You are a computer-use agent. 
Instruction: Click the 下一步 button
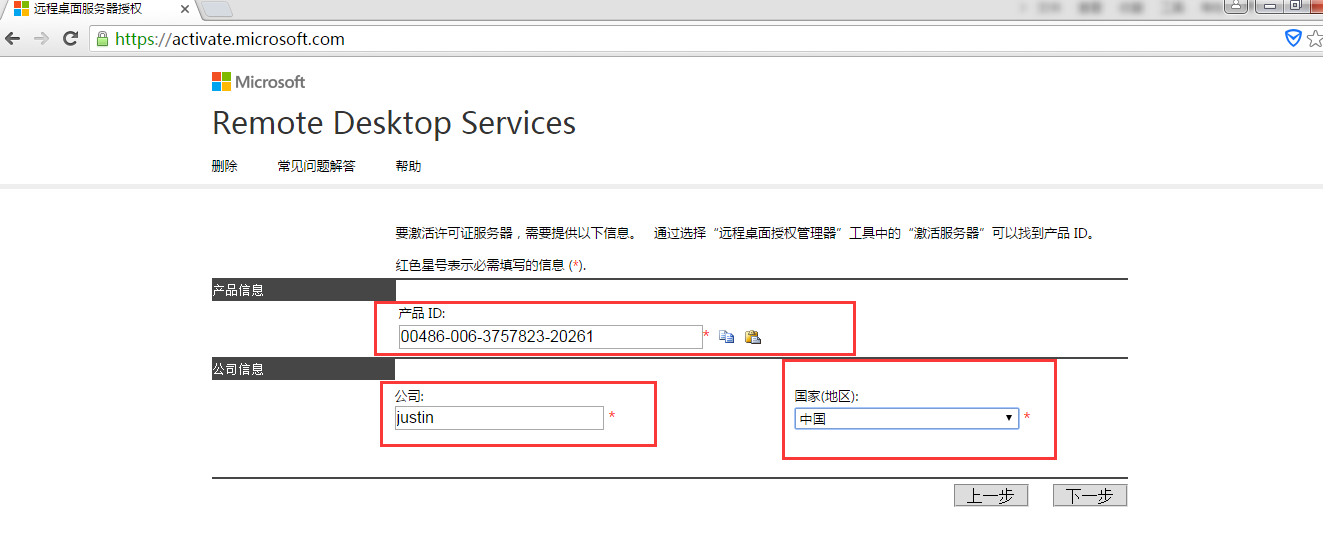click(x=1090, y=496)
